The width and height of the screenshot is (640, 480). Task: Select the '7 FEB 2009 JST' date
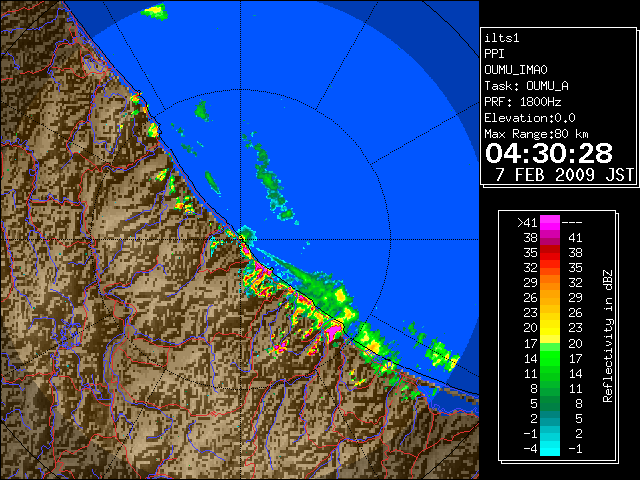(x=564, y=175)
